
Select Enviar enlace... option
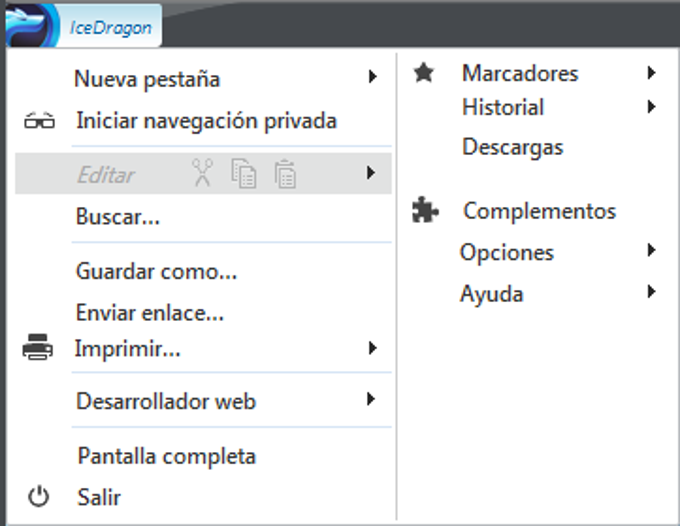click(150, 313)
